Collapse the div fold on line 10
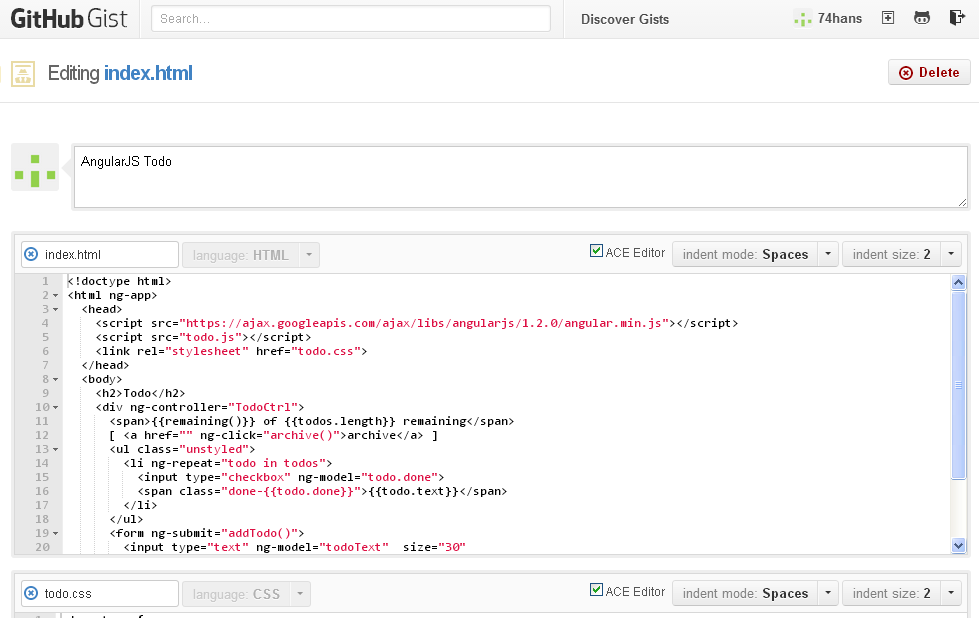979x618 pixels. [x=56, y=408]
